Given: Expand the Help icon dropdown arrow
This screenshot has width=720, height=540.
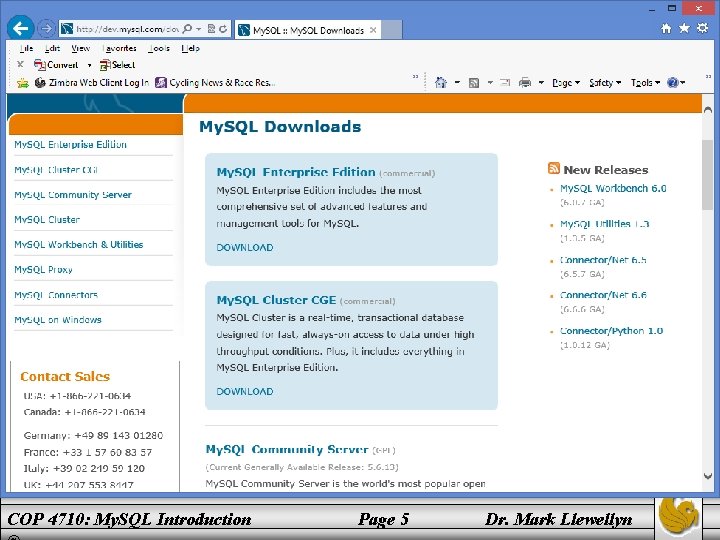Looking at the screenshot, I should click(x=683, y=83).
